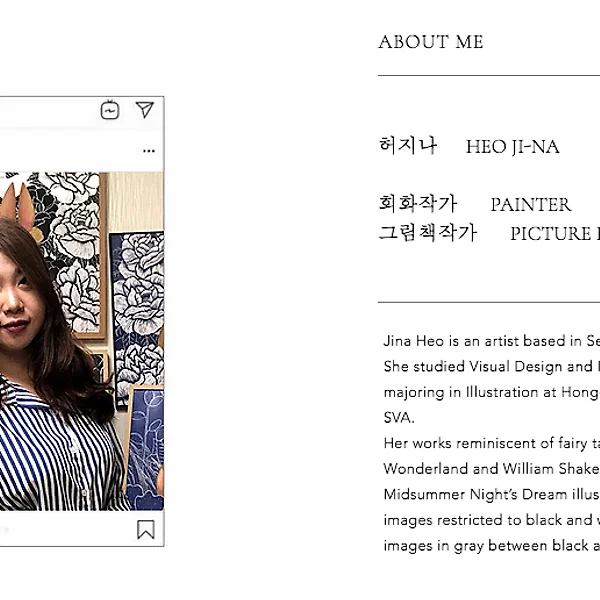Click the blue floral painting at right
This screenshot has height=600, width=600.
(138, 300)
